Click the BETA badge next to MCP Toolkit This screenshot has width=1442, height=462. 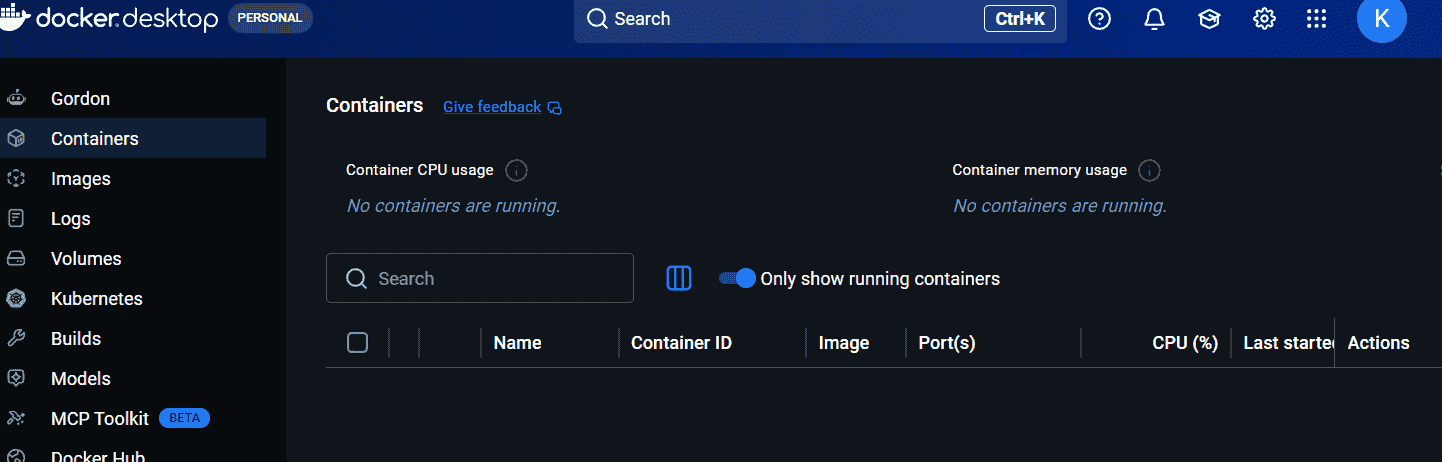coord(184,418)
